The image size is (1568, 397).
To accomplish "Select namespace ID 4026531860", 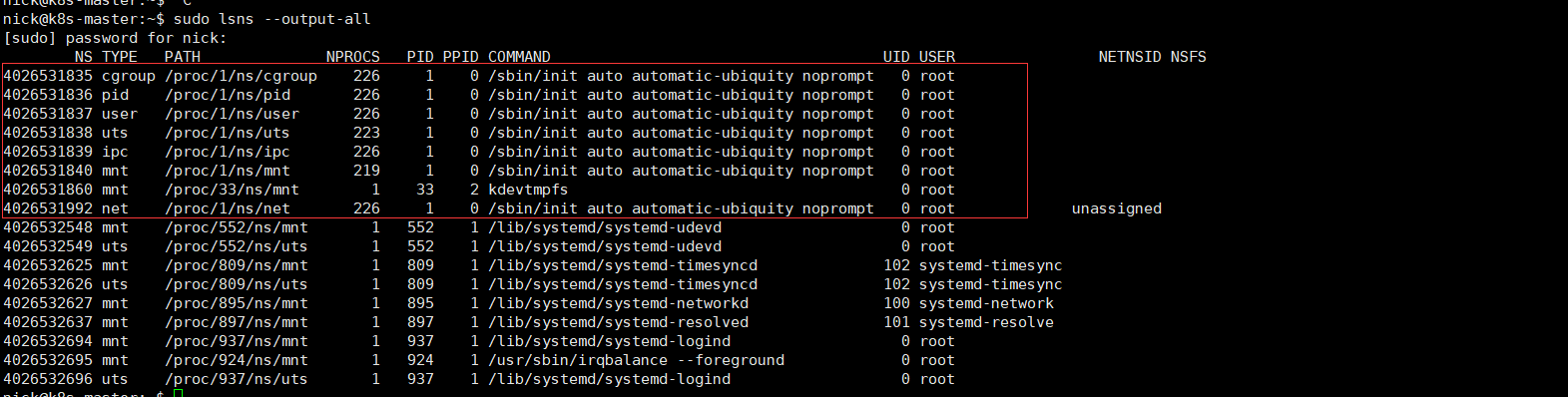I will click(48, 190).
